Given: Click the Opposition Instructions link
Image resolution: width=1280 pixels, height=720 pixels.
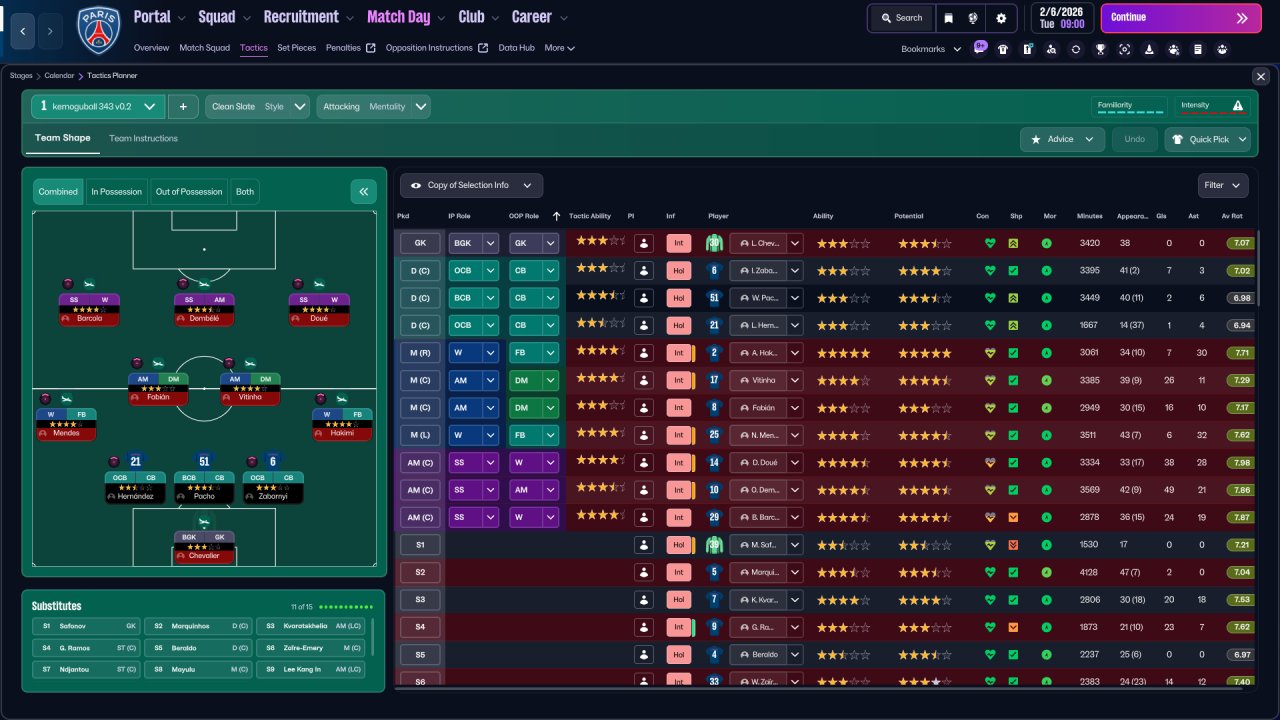Looking at the screenshot, I should point(436,48).
